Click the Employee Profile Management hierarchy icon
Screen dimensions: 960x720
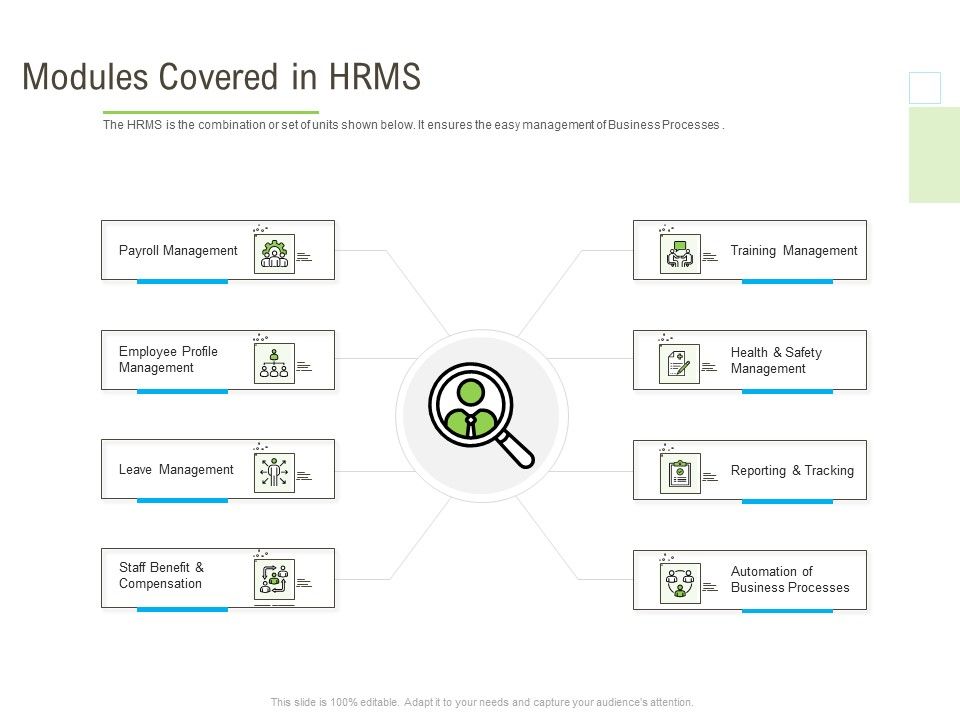(274, 364)
